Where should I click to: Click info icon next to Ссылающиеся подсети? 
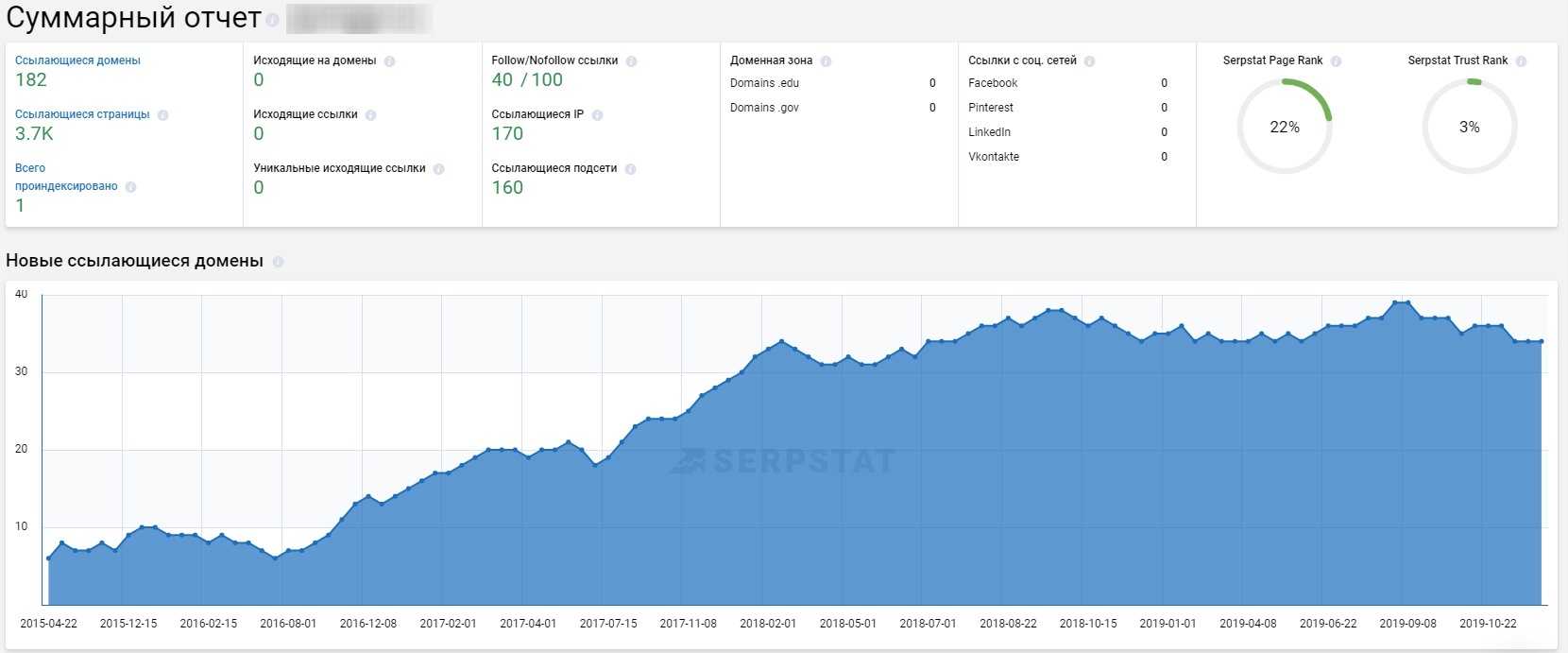click(x=630, y=169)
